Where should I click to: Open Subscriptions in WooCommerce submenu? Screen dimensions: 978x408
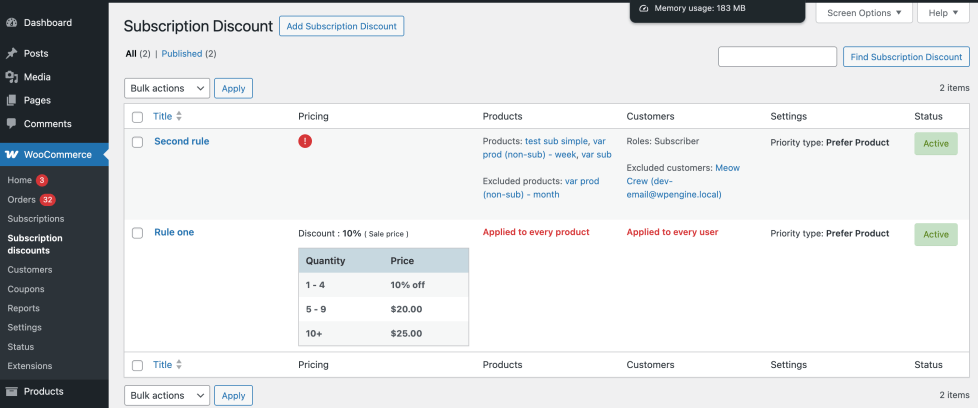(36, 219)
